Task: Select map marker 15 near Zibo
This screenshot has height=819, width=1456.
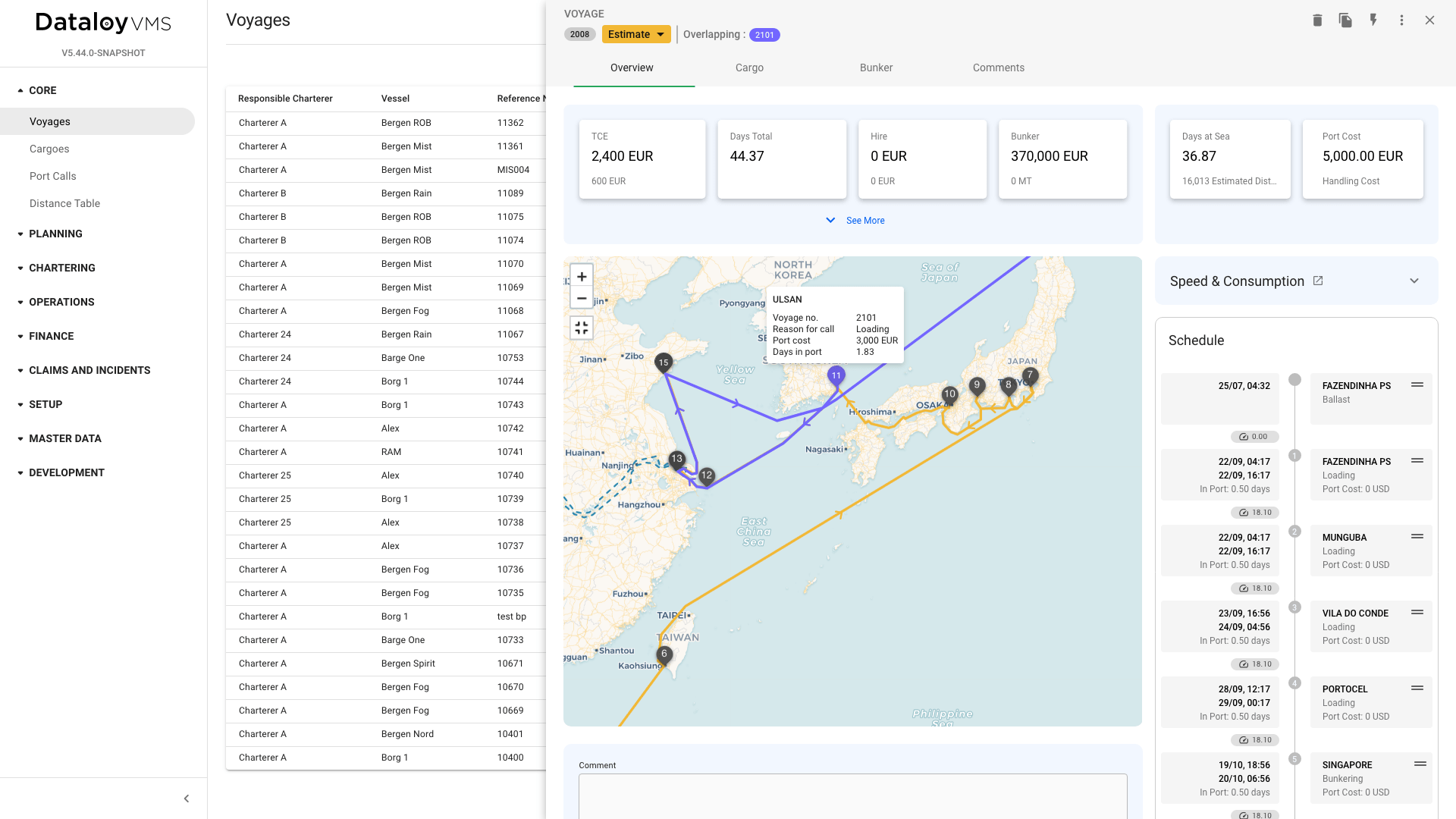Action: pyautogui.click(x=663, y=362)
